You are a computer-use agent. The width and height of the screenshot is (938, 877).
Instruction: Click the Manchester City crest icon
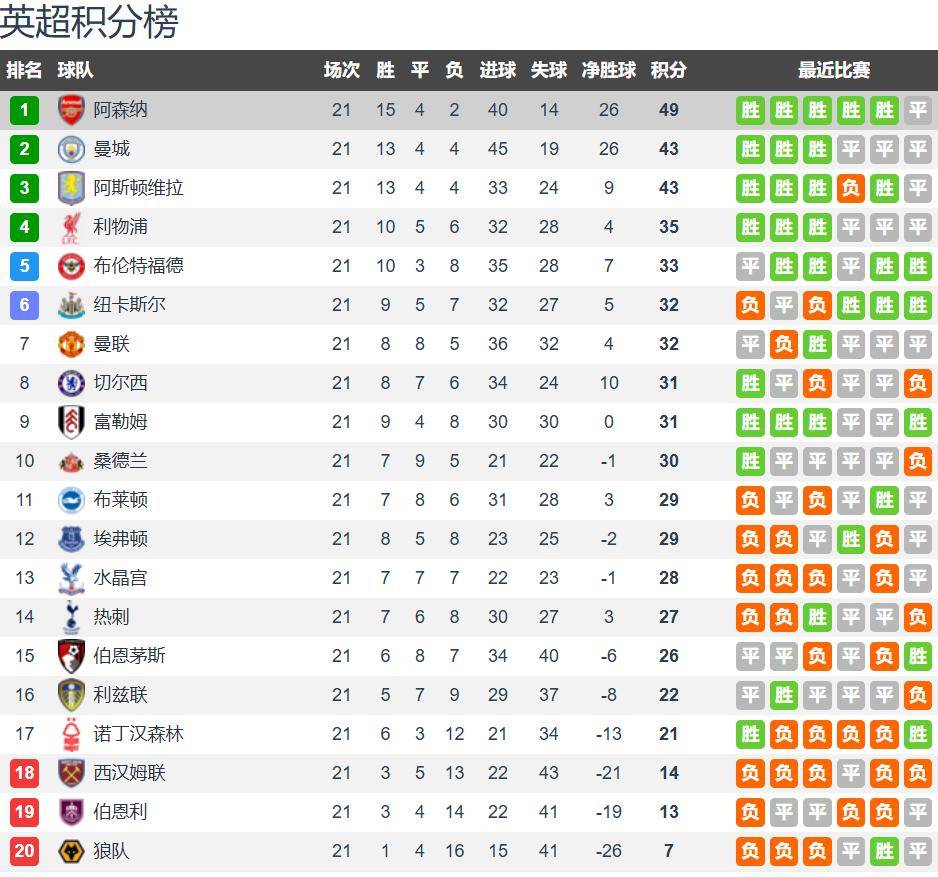point(71,149)
